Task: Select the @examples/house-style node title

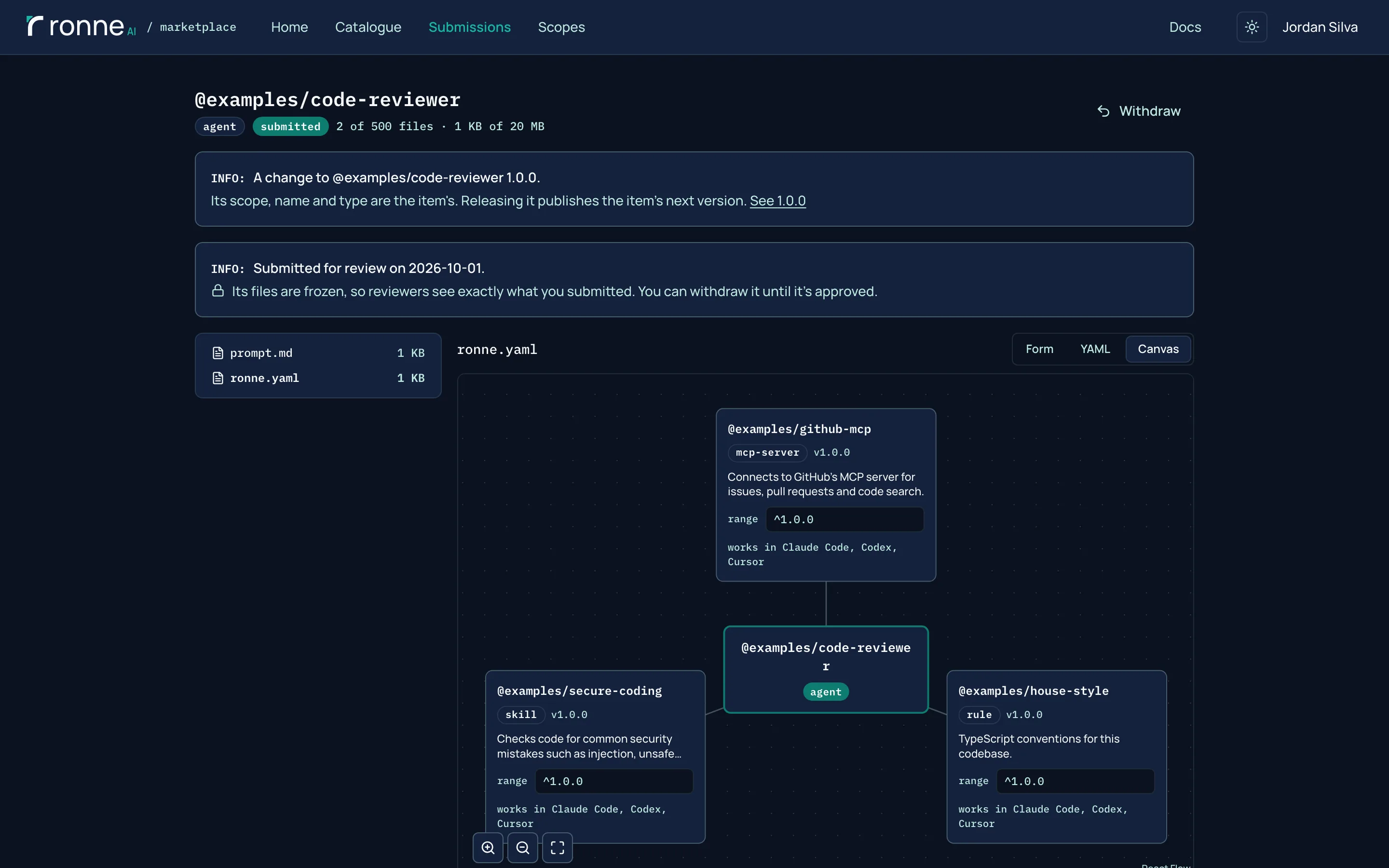Action: [1033, 691]
